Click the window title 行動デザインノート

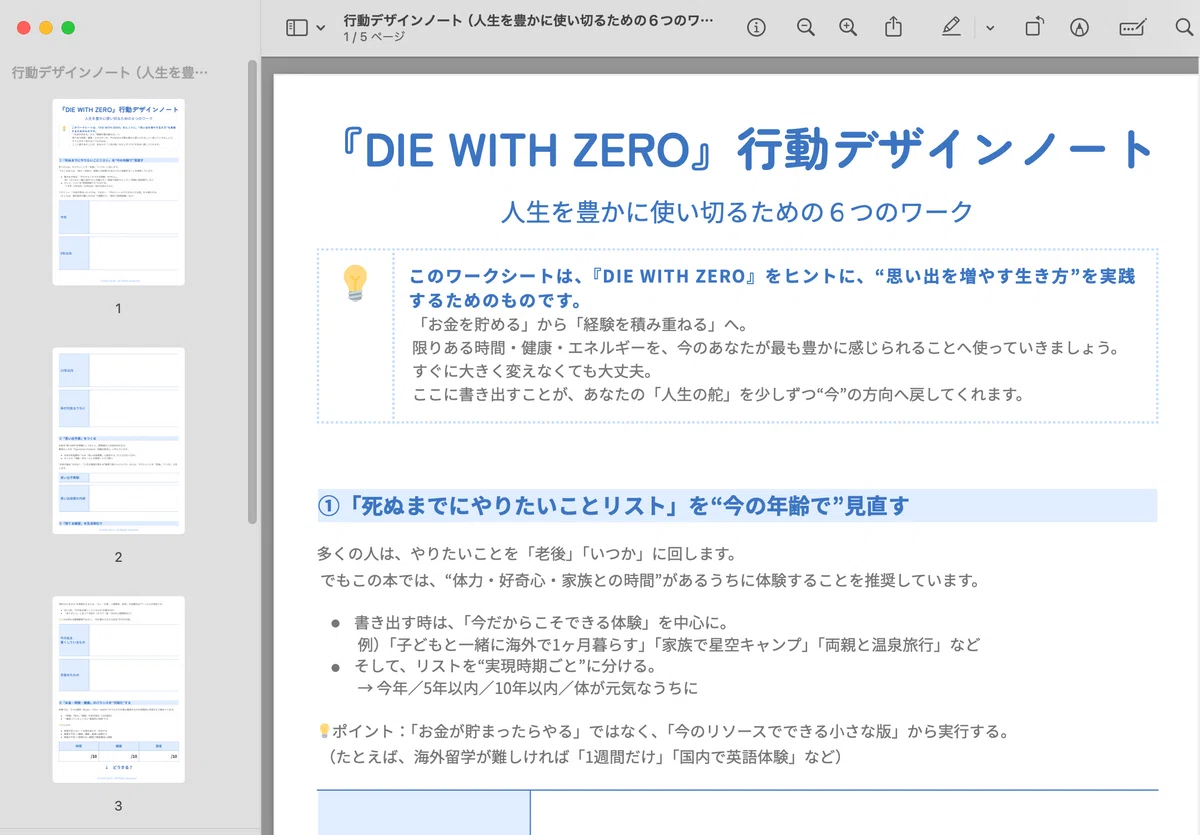[x=529, y=20]
